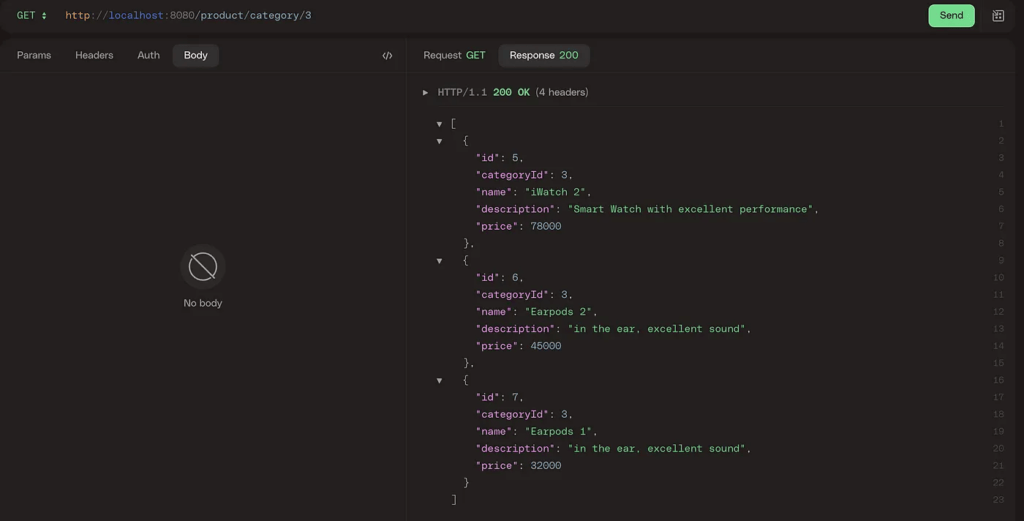This screenshot has height=521, width=1024.
Task: Expand the HTTP/1.1 200 OK headers
Action: 426,93
